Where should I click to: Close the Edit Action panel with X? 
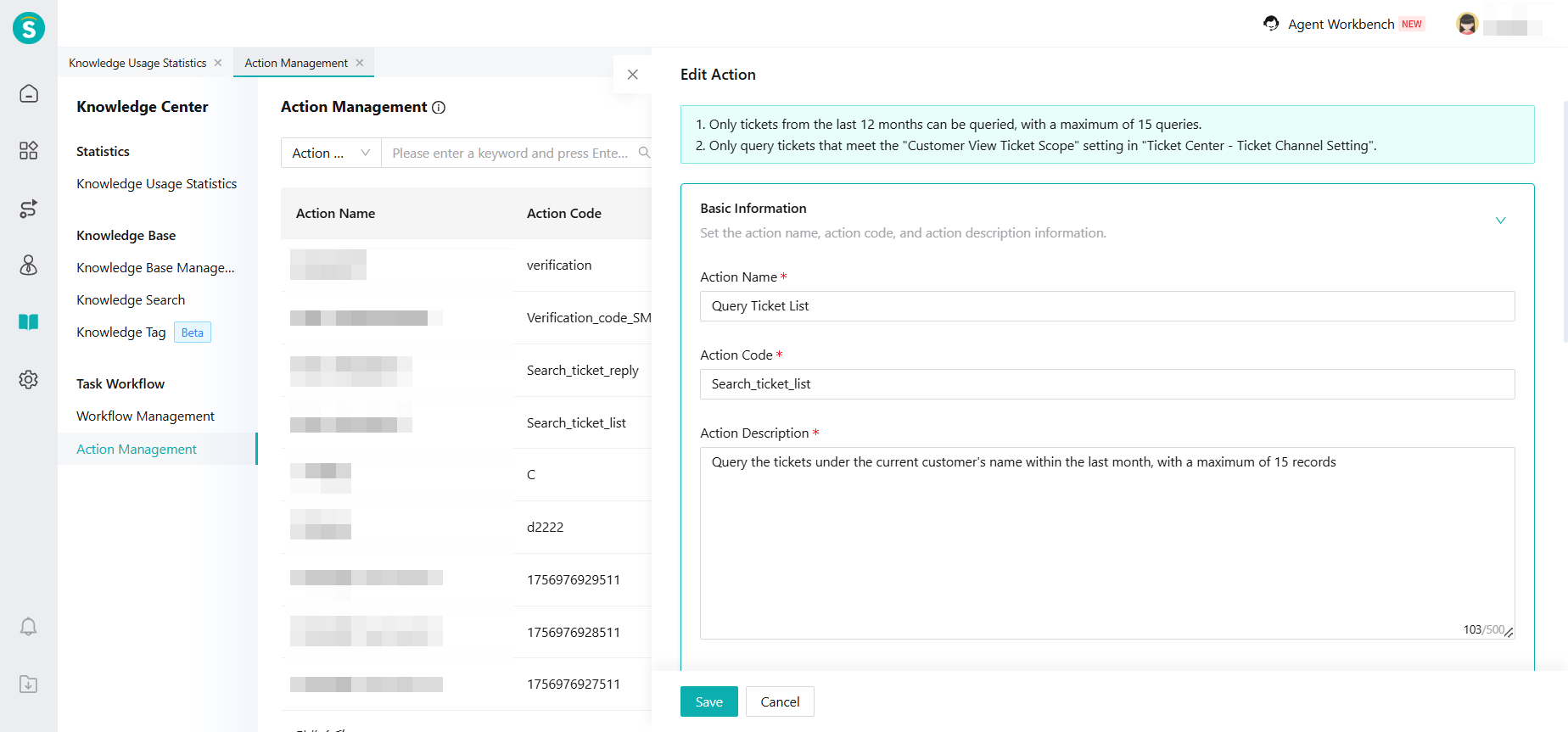click(632, 75)
